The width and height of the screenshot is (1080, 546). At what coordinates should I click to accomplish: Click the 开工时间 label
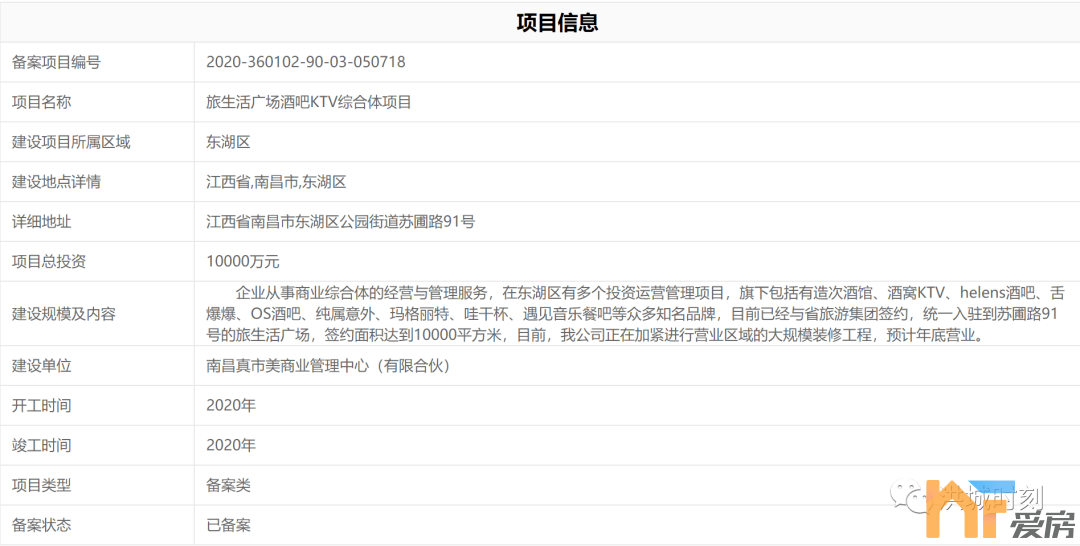click(x=41, y=406)
